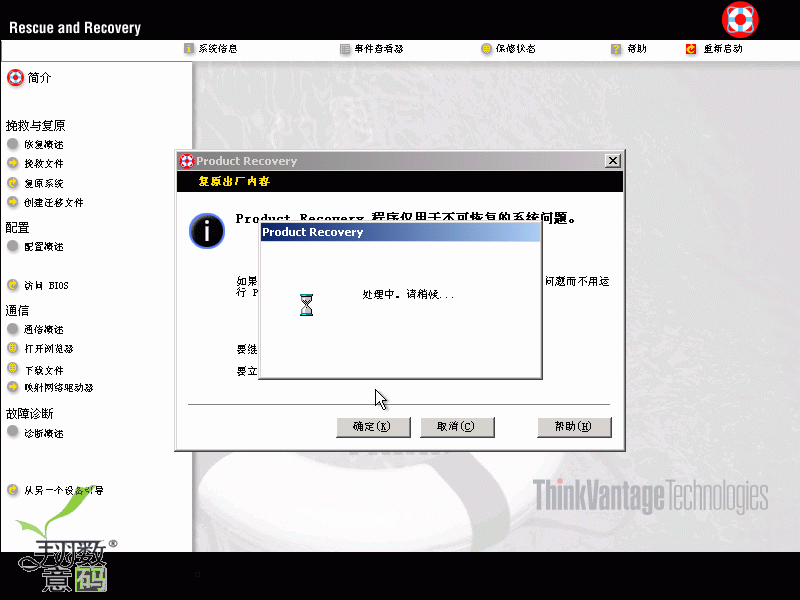Click the blue information icon in the dialog

click(x=207, y=231)
